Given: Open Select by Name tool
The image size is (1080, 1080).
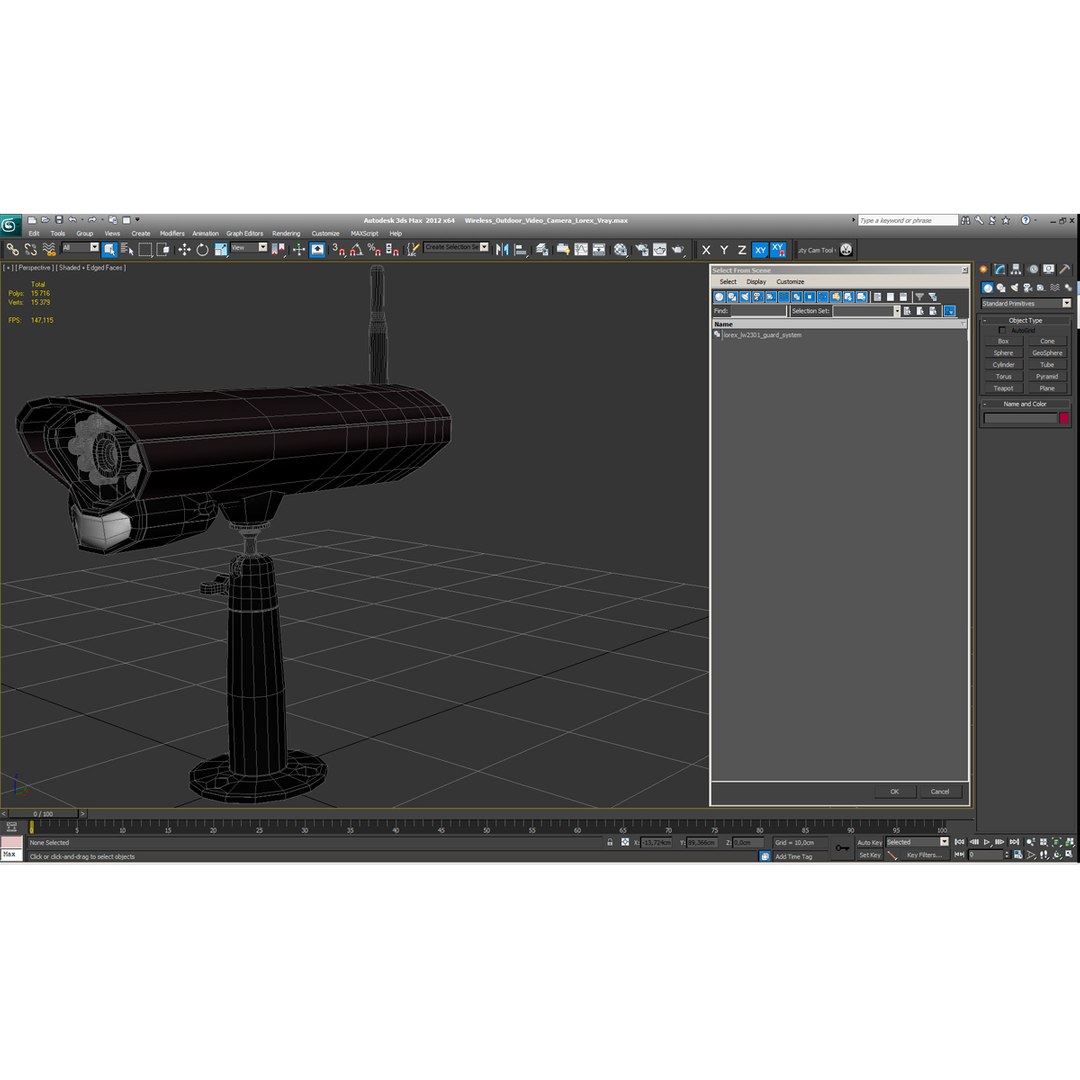Looking at the screenshot, I should tap(127, 249).
